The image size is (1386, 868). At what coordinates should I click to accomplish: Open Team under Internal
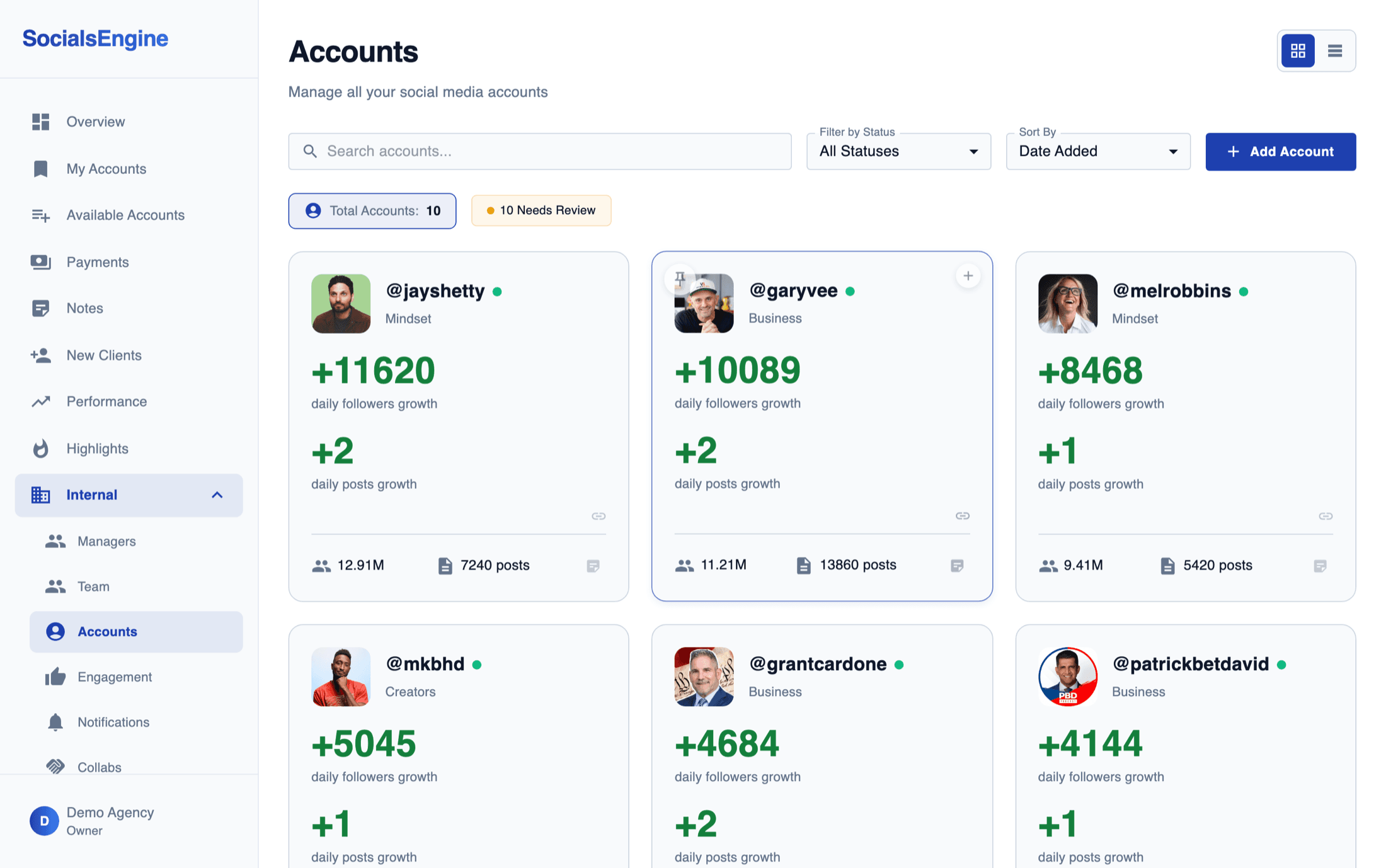click(136, 586)
